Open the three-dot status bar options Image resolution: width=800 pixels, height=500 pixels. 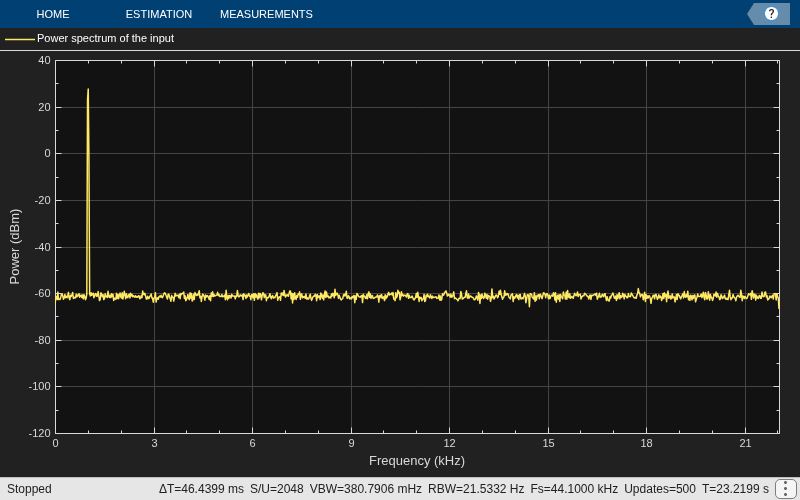[786, 489]
